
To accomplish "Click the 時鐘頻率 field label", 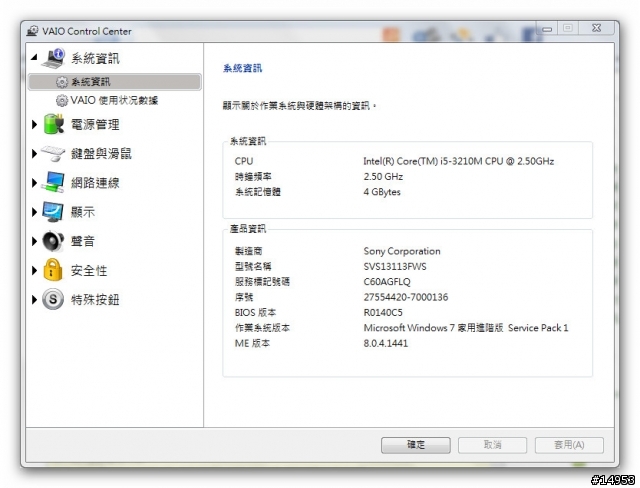I will (253, 177).
